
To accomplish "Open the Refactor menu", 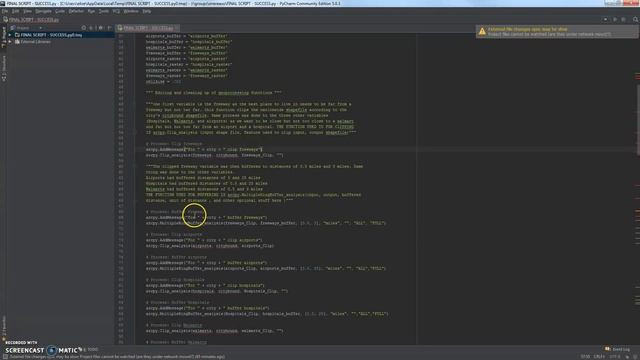I will pos(76,11).
